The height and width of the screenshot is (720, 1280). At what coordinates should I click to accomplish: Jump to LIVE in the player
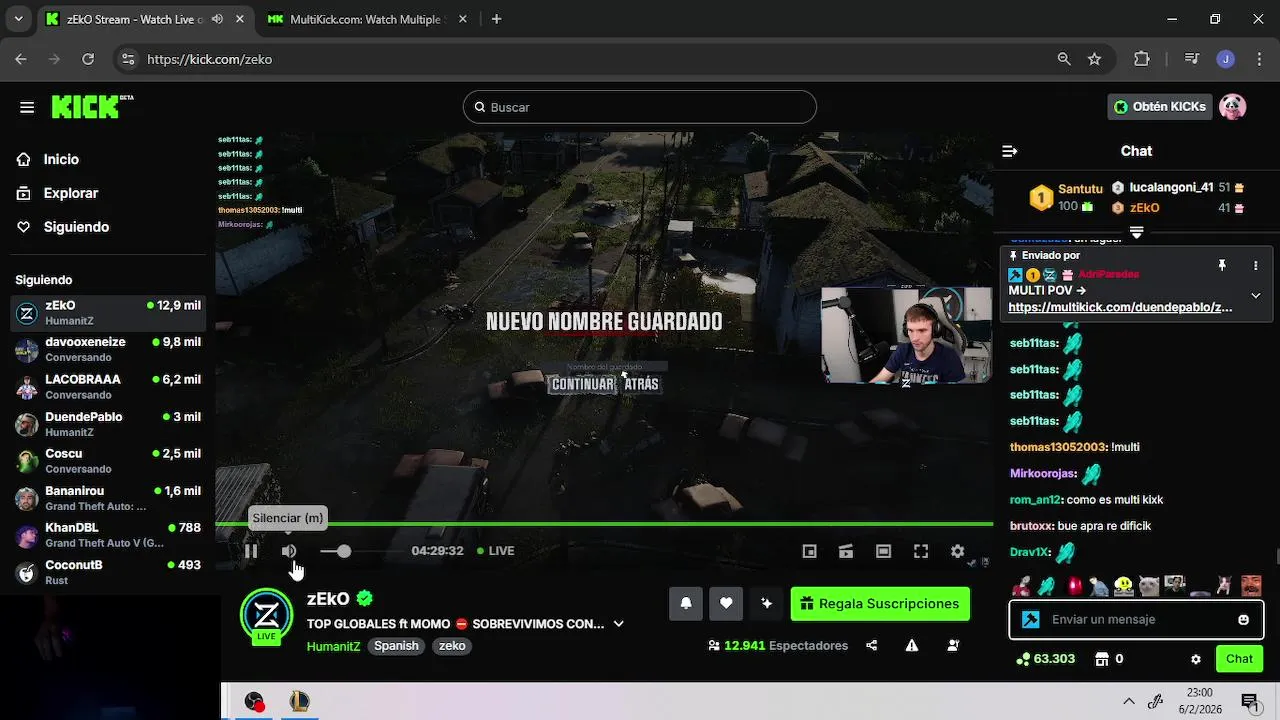[496, 551]
